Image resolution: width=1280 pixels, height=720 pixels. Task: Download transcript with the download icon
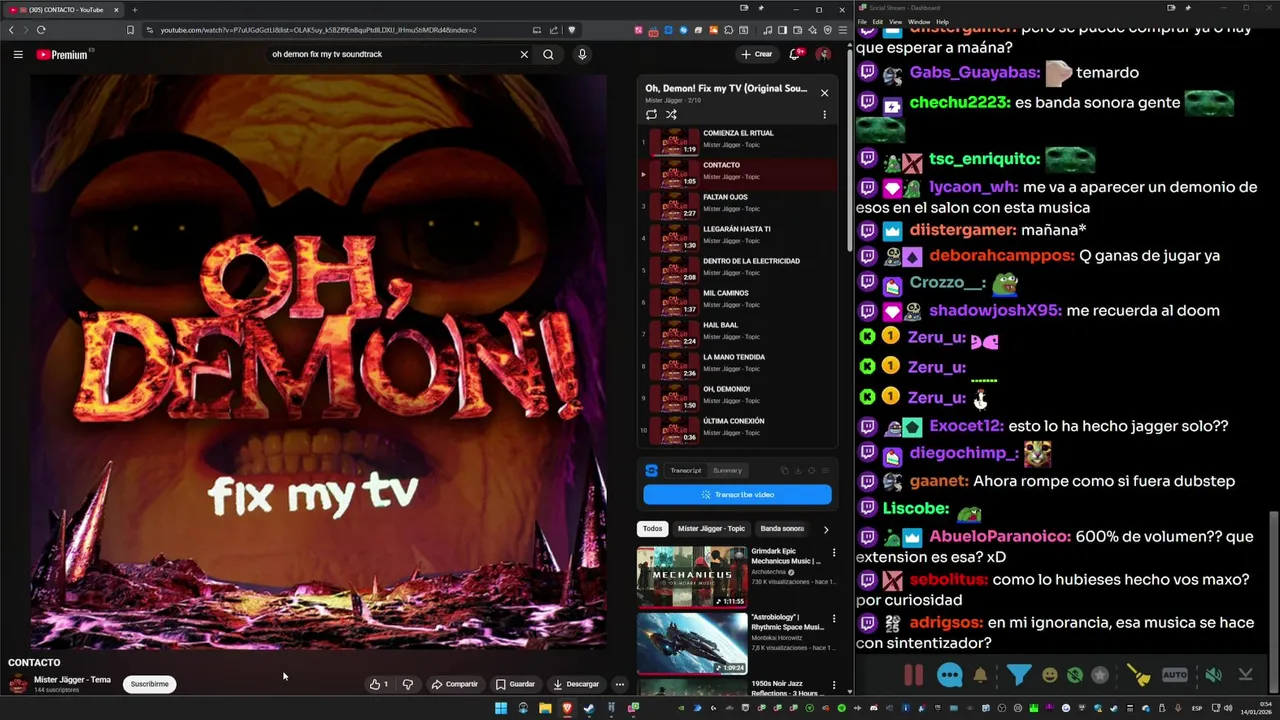pyautogui.click(x=798, y=470)
